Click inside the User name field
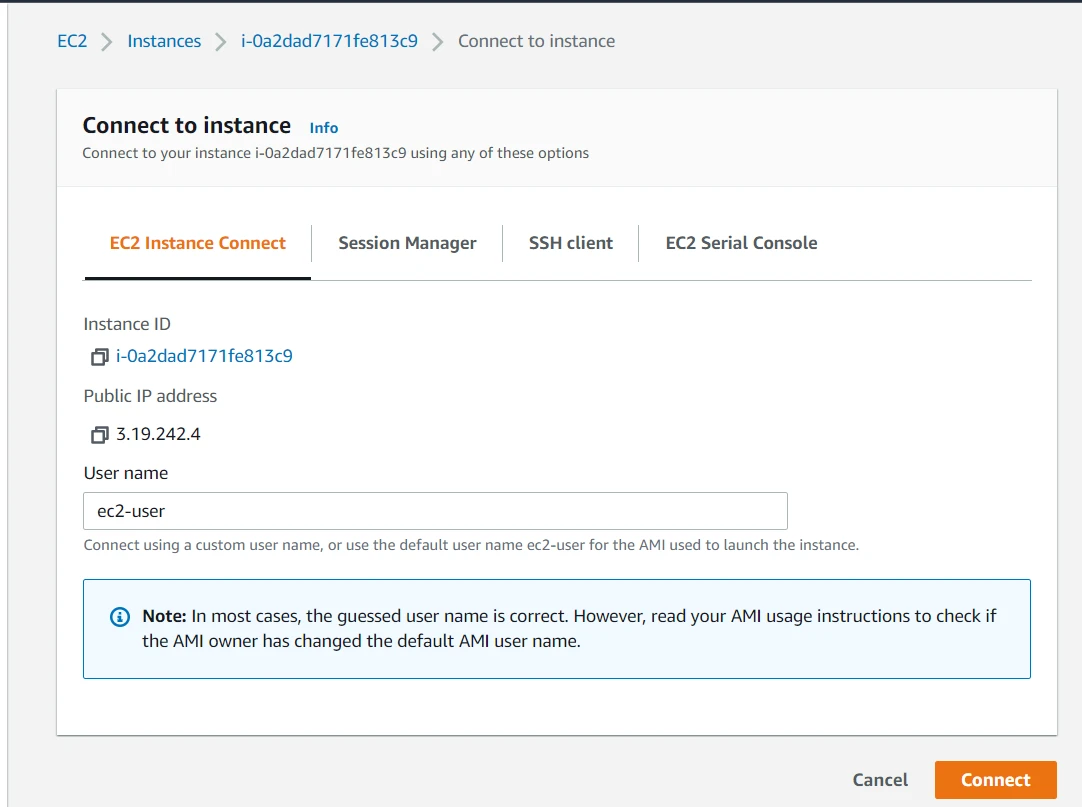The width and height of the screenshot is (1082, 807). pyautogui.click(x=435, y=510)
